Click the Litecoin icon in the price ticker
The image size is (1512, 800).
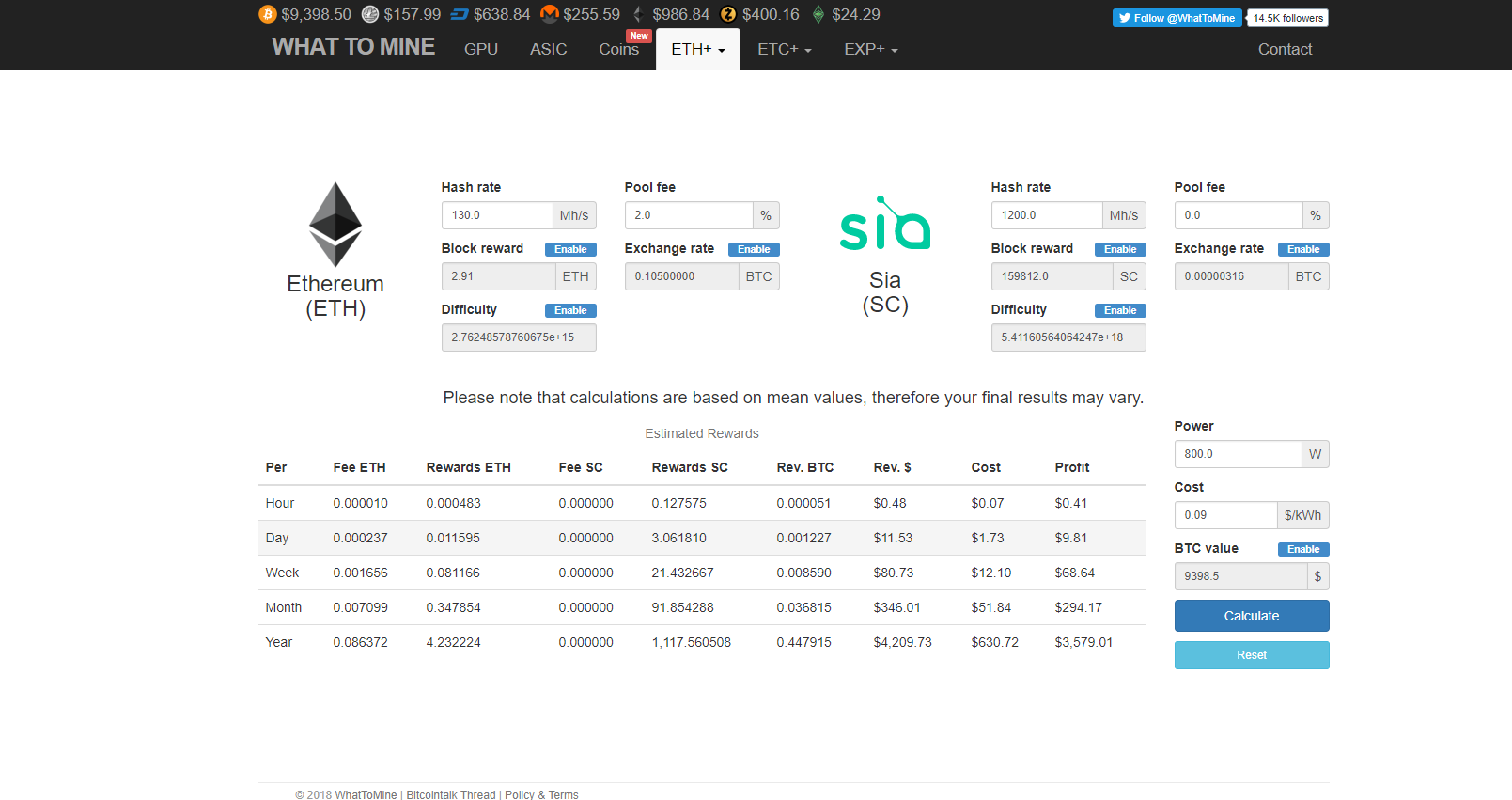(x=370, y=14)
